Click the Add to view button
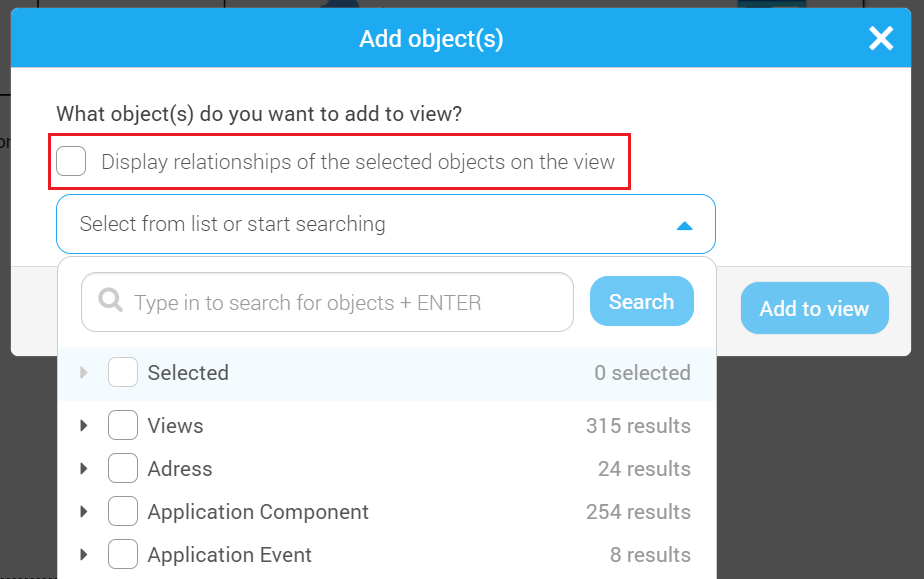Screen dimensions: 924x579 [x=814, y=308]
